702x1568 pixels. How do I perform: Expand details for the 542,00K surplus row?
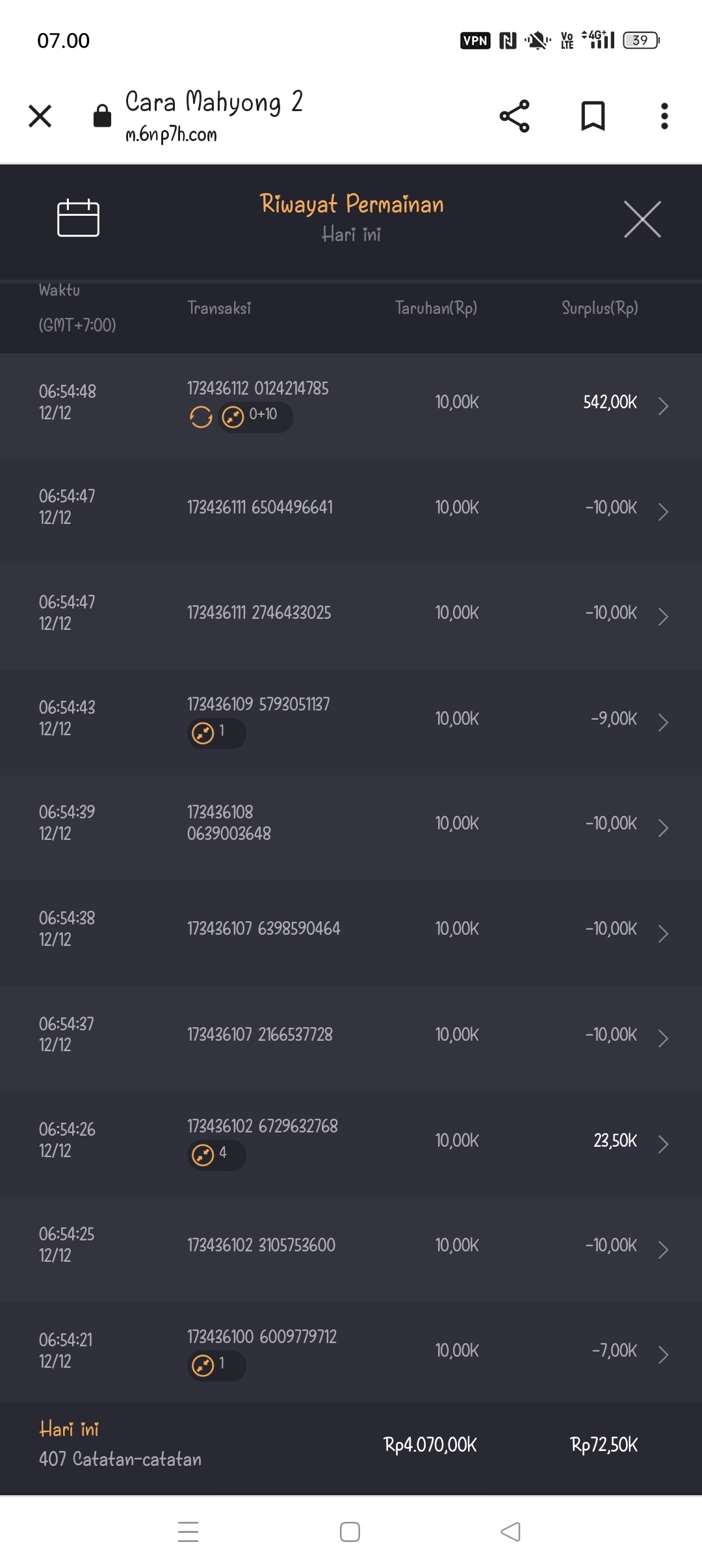pos(663,406)
